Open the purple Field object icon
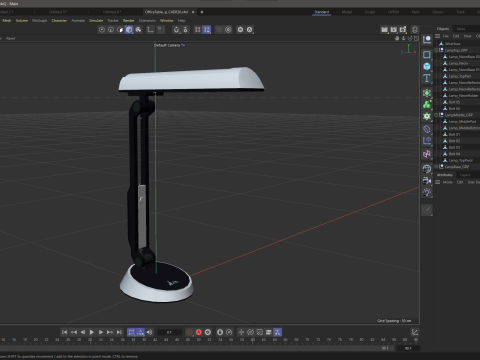480x360 pixels. click(x=427, y=141)
